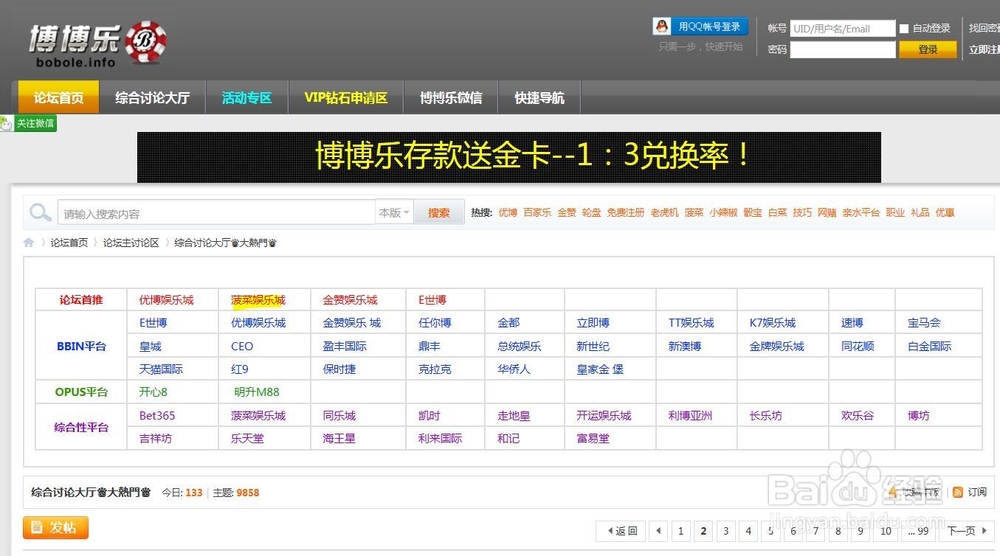Screen dimensions: 1000x556
Task: Click the 发帖 new post button
Action: 55,527
